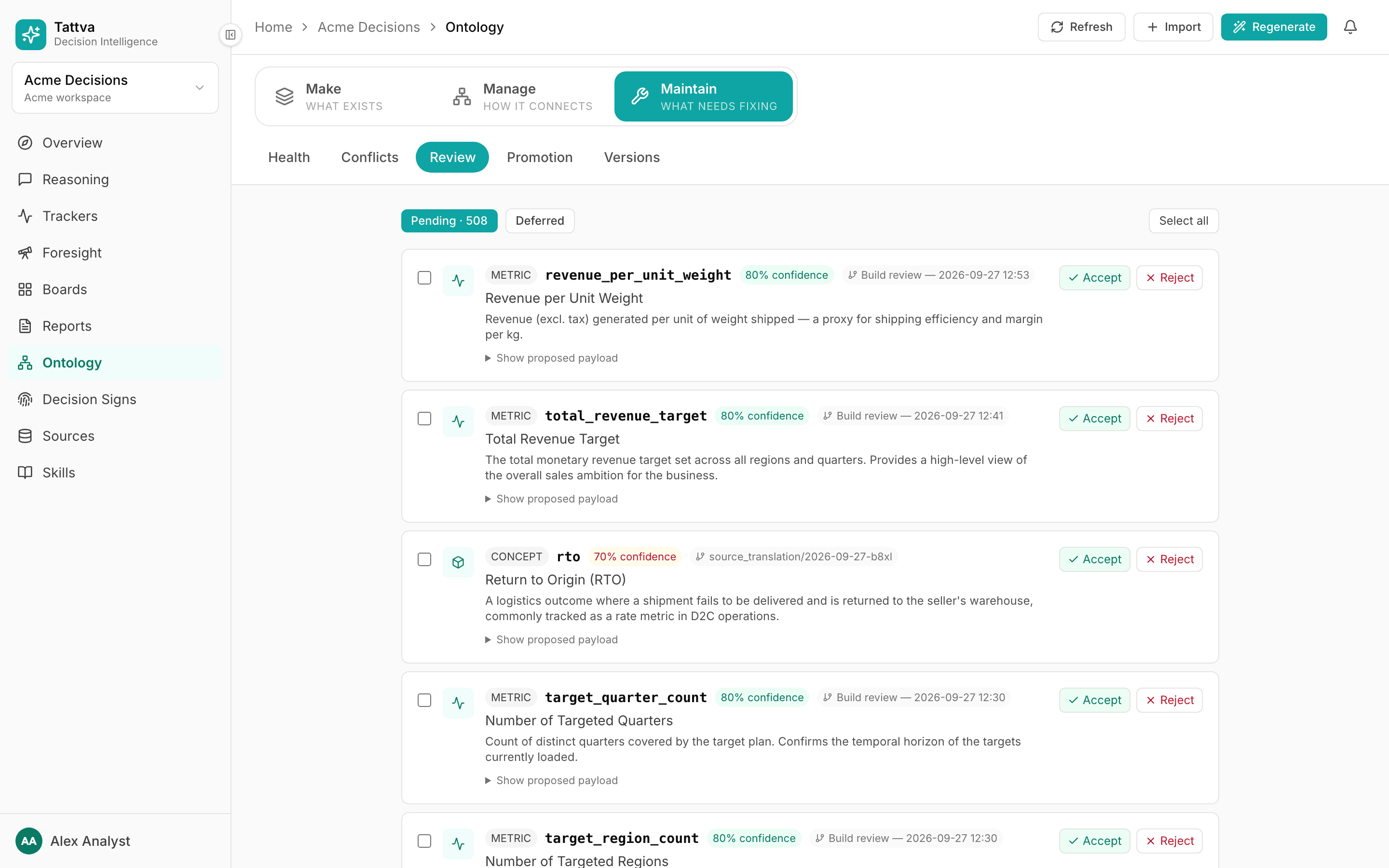Expand proposed payload for total_revenue_target
This screenshot has height=868, width=1389.
(551, 499)
